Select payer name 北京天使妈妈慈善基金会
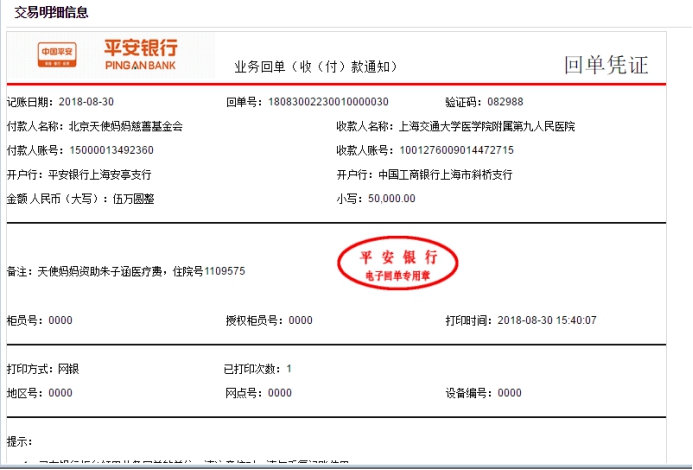Screen dimensions: 693x470 126,126
